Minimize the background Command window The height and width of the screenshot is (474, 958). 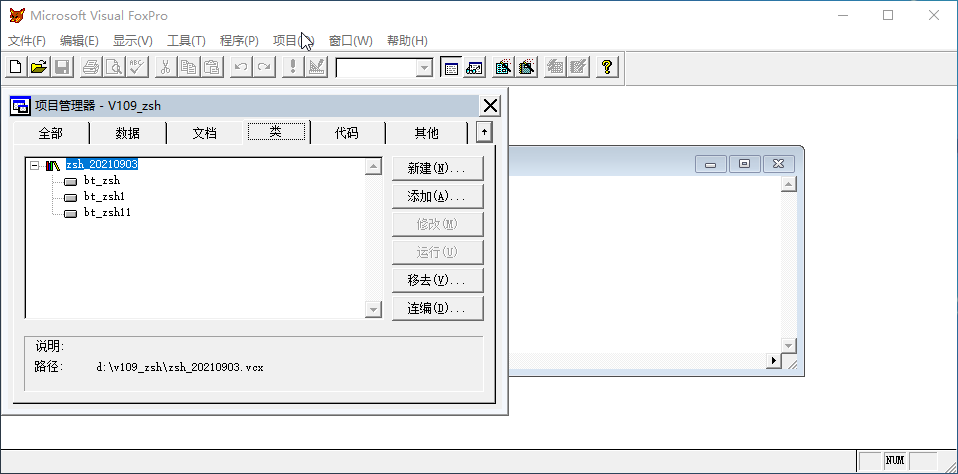[711, 164]
